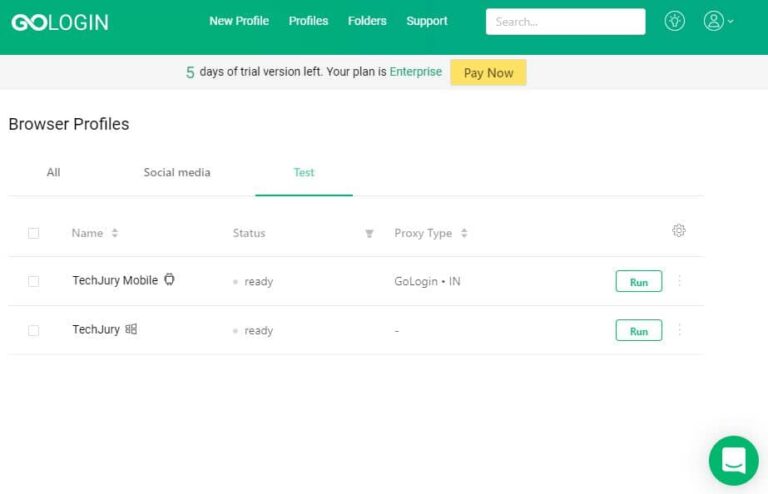Run the TechJury Mobile profile

pyautogui.click(x=638, y=282)
